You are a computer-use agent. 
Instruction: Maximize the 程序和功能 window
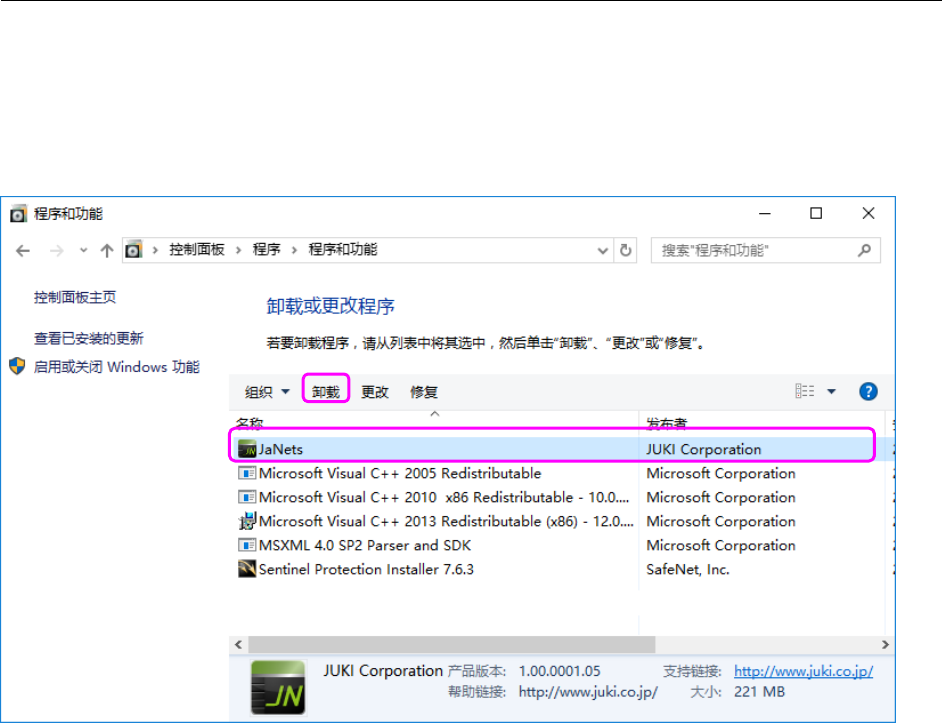click(816, 213)
